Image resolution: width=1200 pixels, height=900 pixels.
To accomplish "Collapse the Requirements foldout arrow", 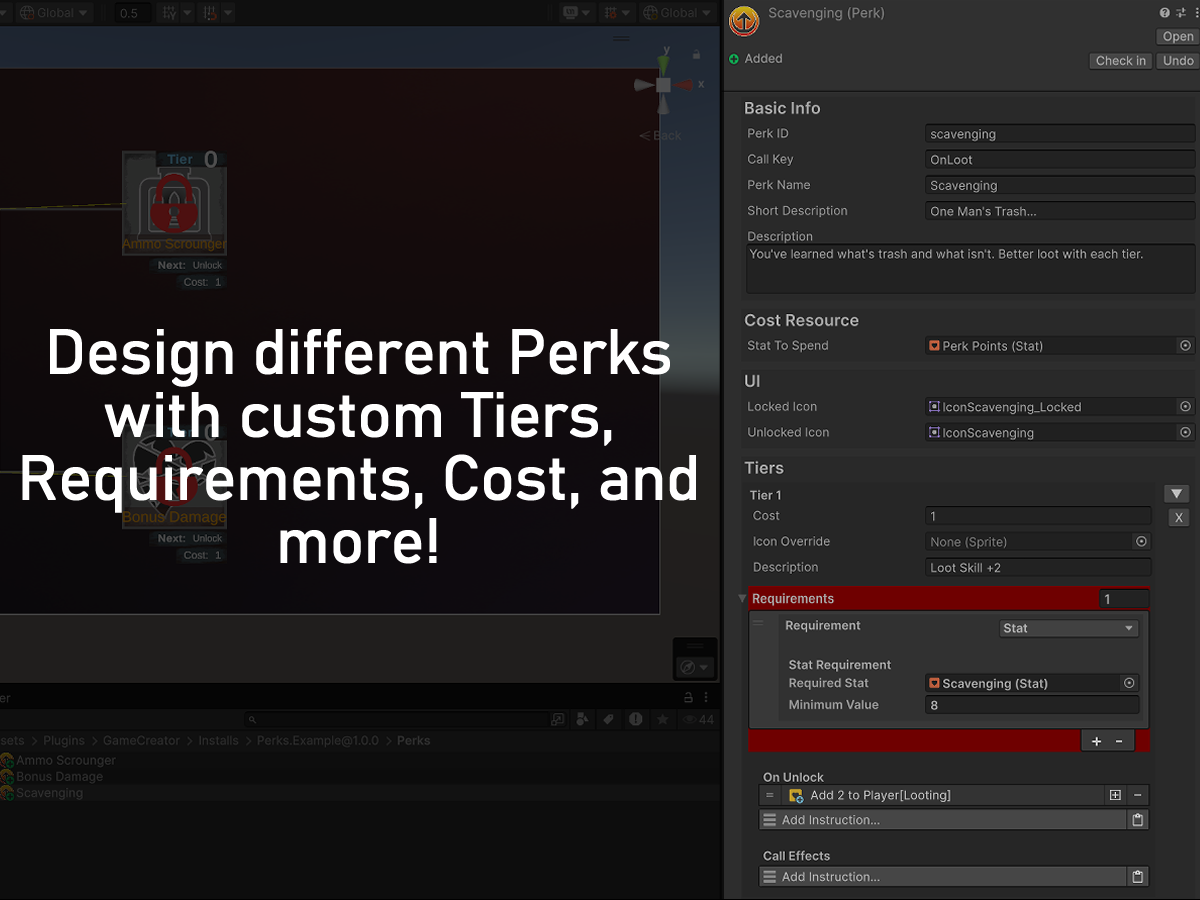I will (742, 599).
